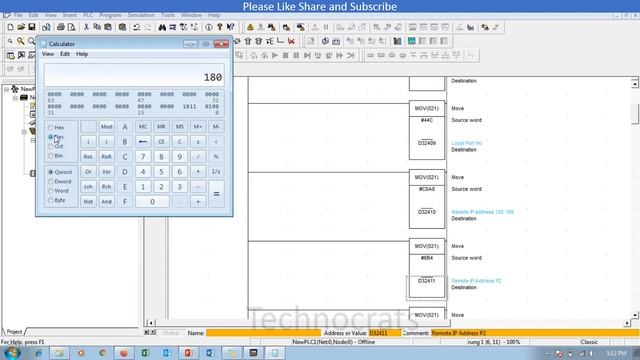Select the Bin radio button in Calculator
640x360 pixels.
[x=51, y=156]
